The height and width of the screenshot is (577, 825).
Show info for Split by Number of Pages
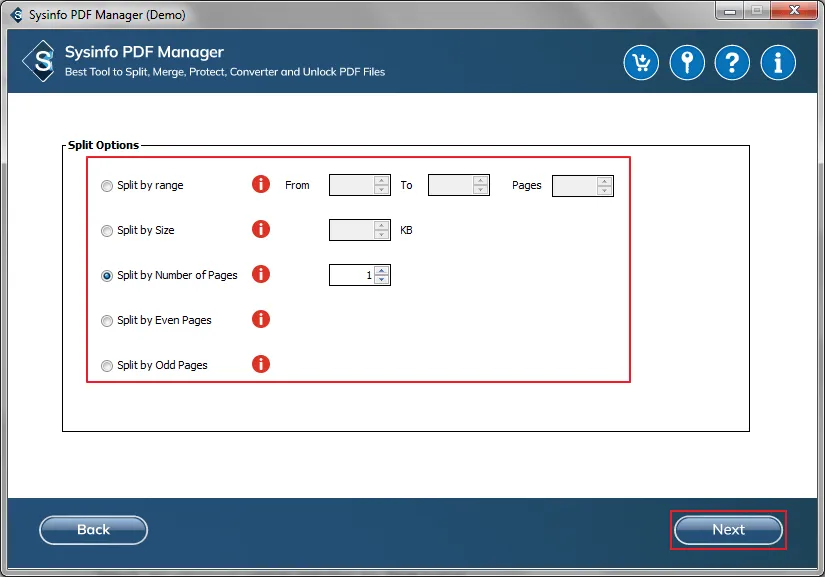click(x=260, y=274)
